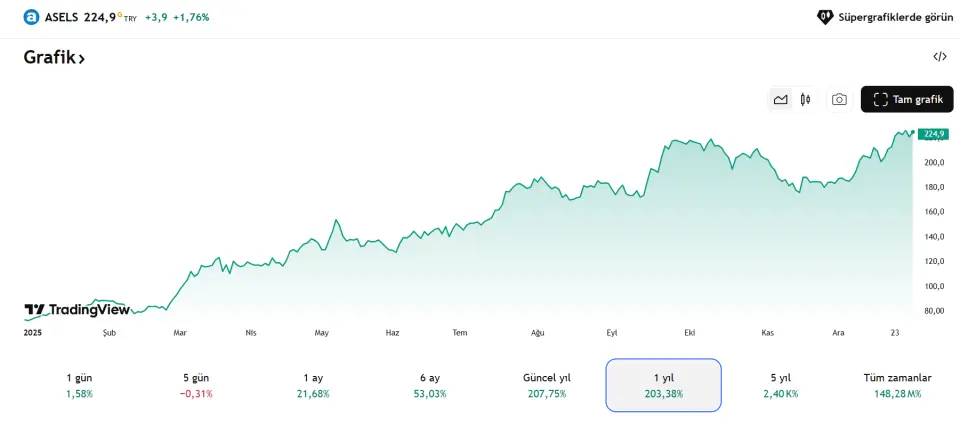The image size is (960, 424).
Task: Click the Süpergrafiklerde görün icon
Action: (825, 17)
